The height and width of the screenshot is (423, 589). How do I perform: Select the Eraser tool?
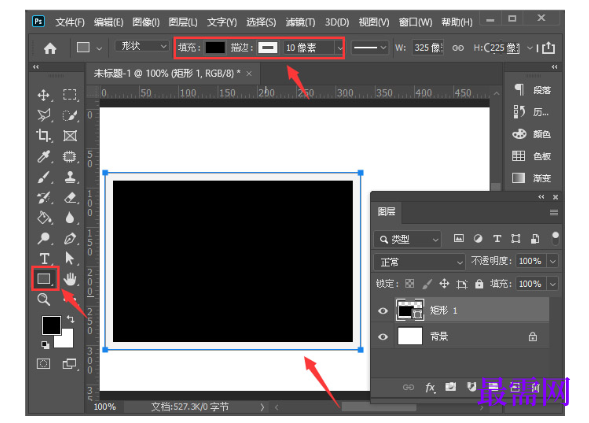click(x=70, y=197)
